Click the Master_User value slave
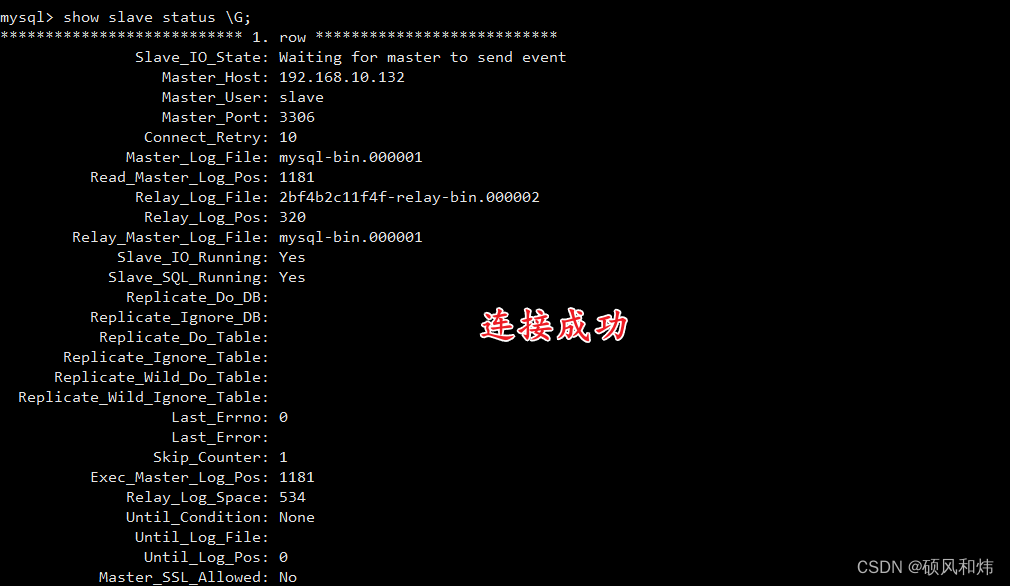This screenshot has width=1010, height=586. (301, 97)
